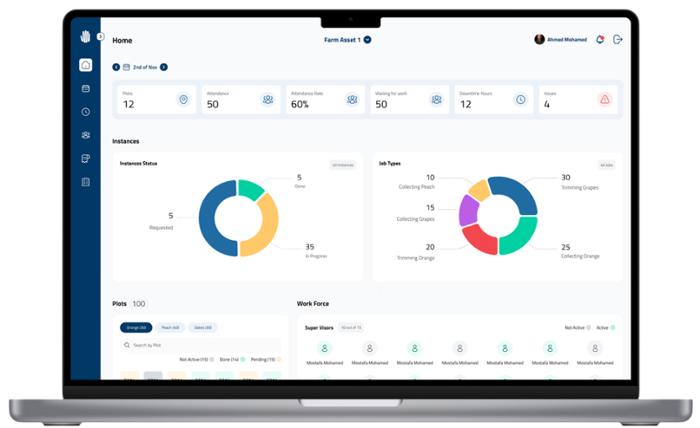Select the Orange plots tab pill
The height and width of the screenshot is (428, 700).
(136, 328)
